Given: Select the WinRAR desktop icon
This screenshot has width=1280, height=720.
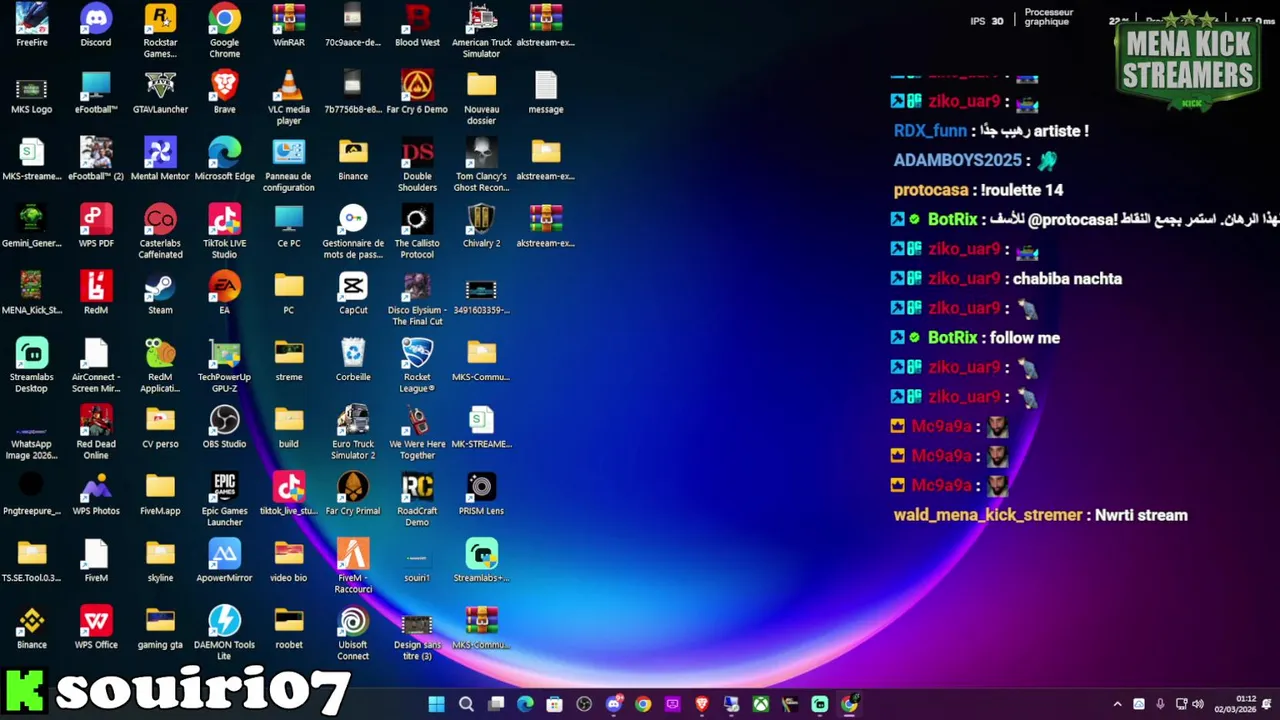Looking at the screenshot, I should 289,25.
